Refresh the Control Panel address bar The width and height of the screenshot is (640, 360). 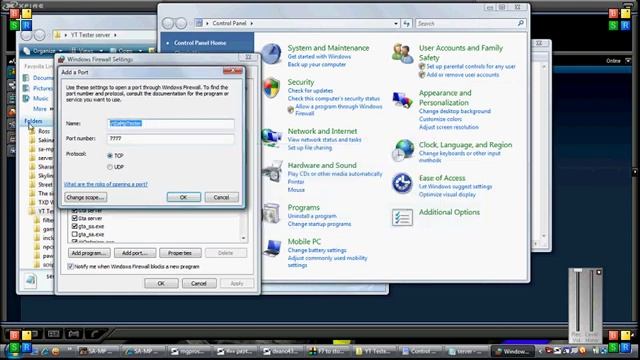tap(407, 24)
